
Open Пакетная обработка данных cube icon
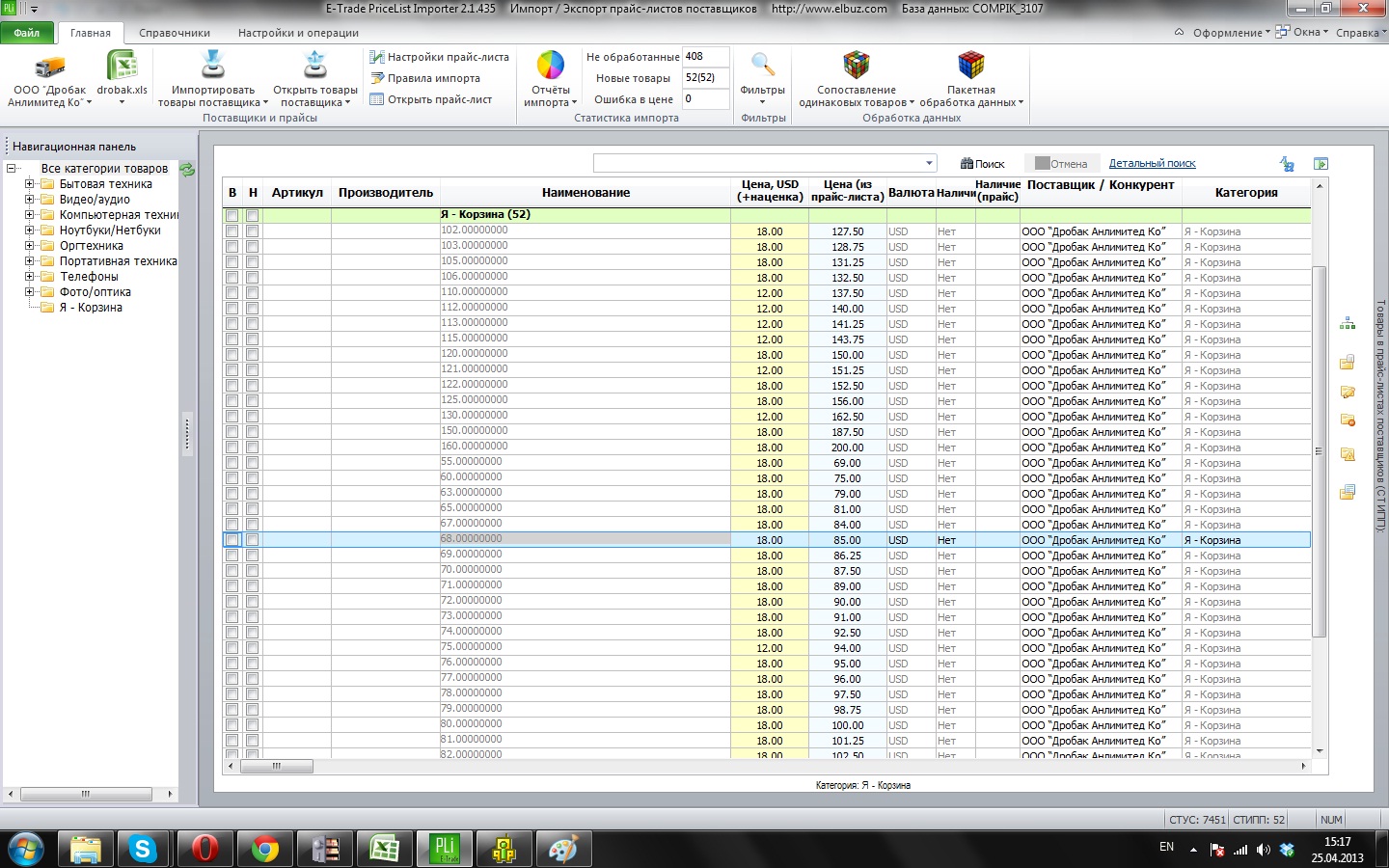[x=971, y=66]
